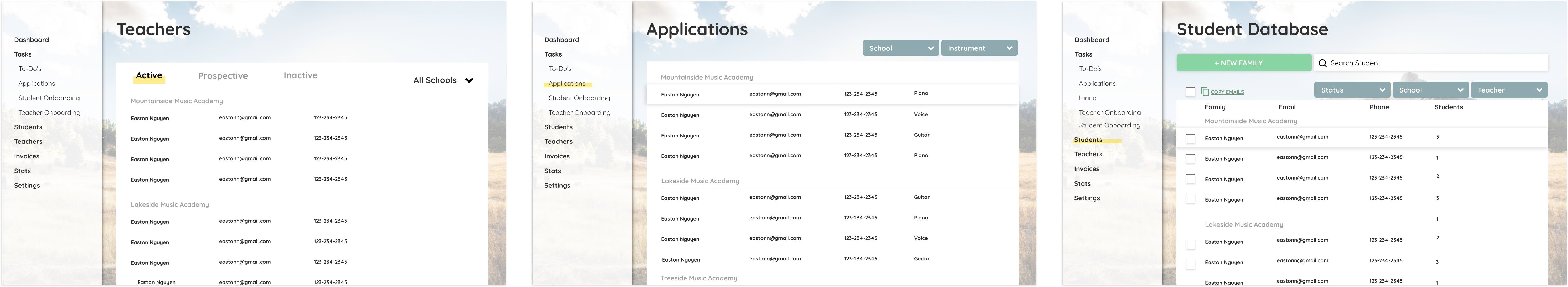Open Applications in the Teachers screen sidebar

pos(36,84)
